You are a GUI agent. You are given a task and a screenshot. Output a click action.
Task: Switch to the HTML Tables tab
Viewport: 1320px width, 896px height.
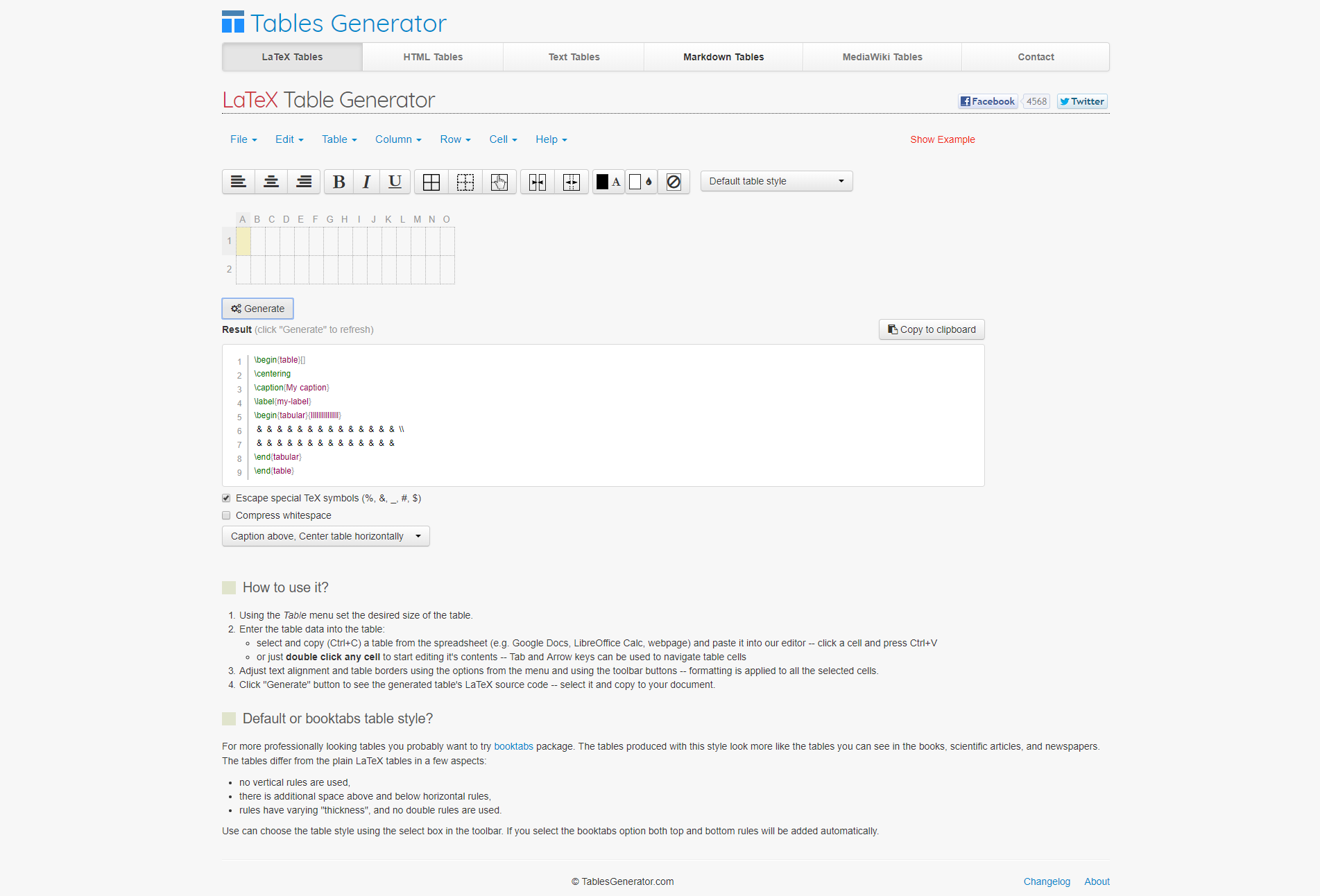(x=433, y=57)
